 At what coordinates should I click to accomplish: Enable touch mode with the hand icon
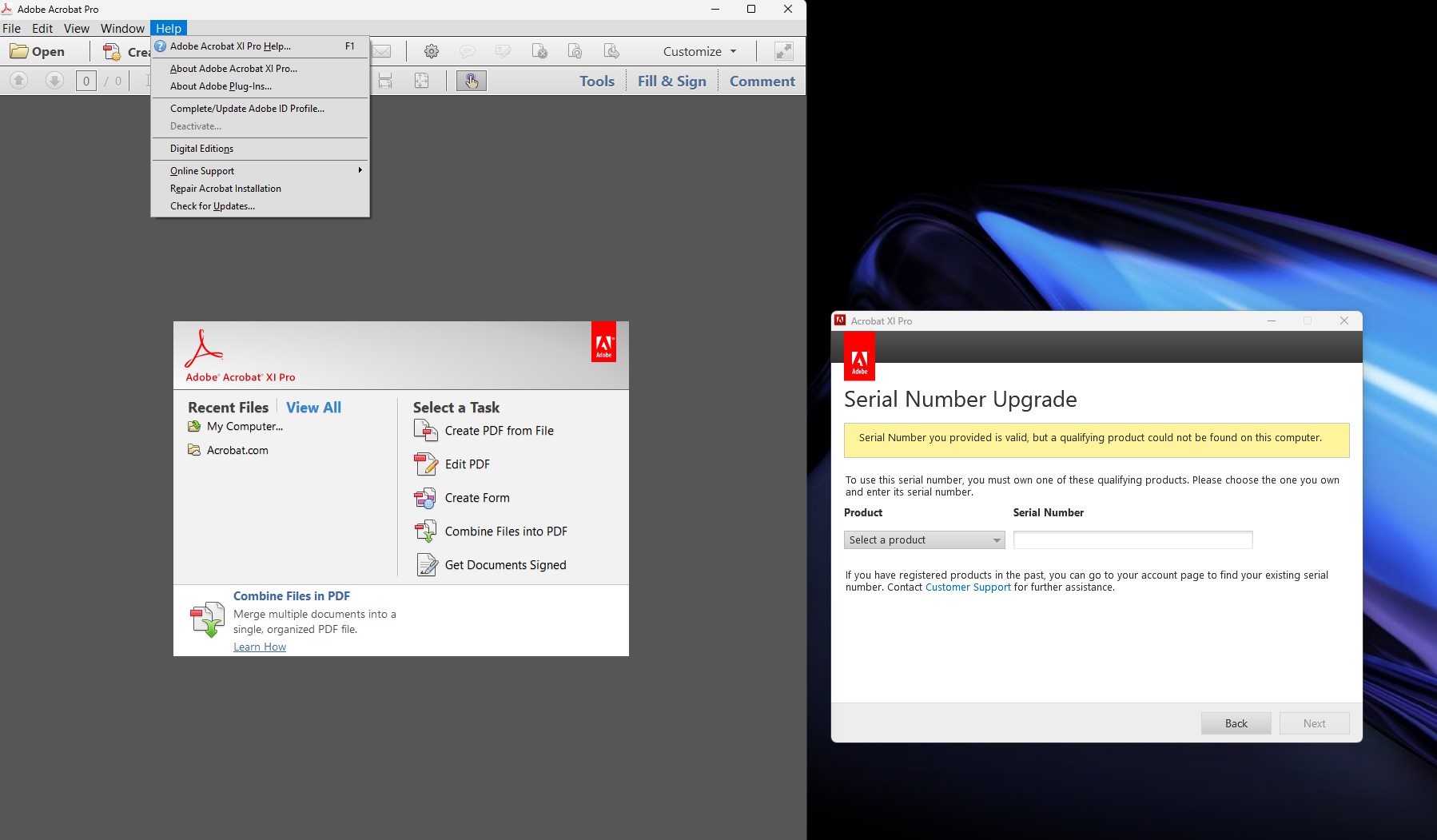[471, 81]
